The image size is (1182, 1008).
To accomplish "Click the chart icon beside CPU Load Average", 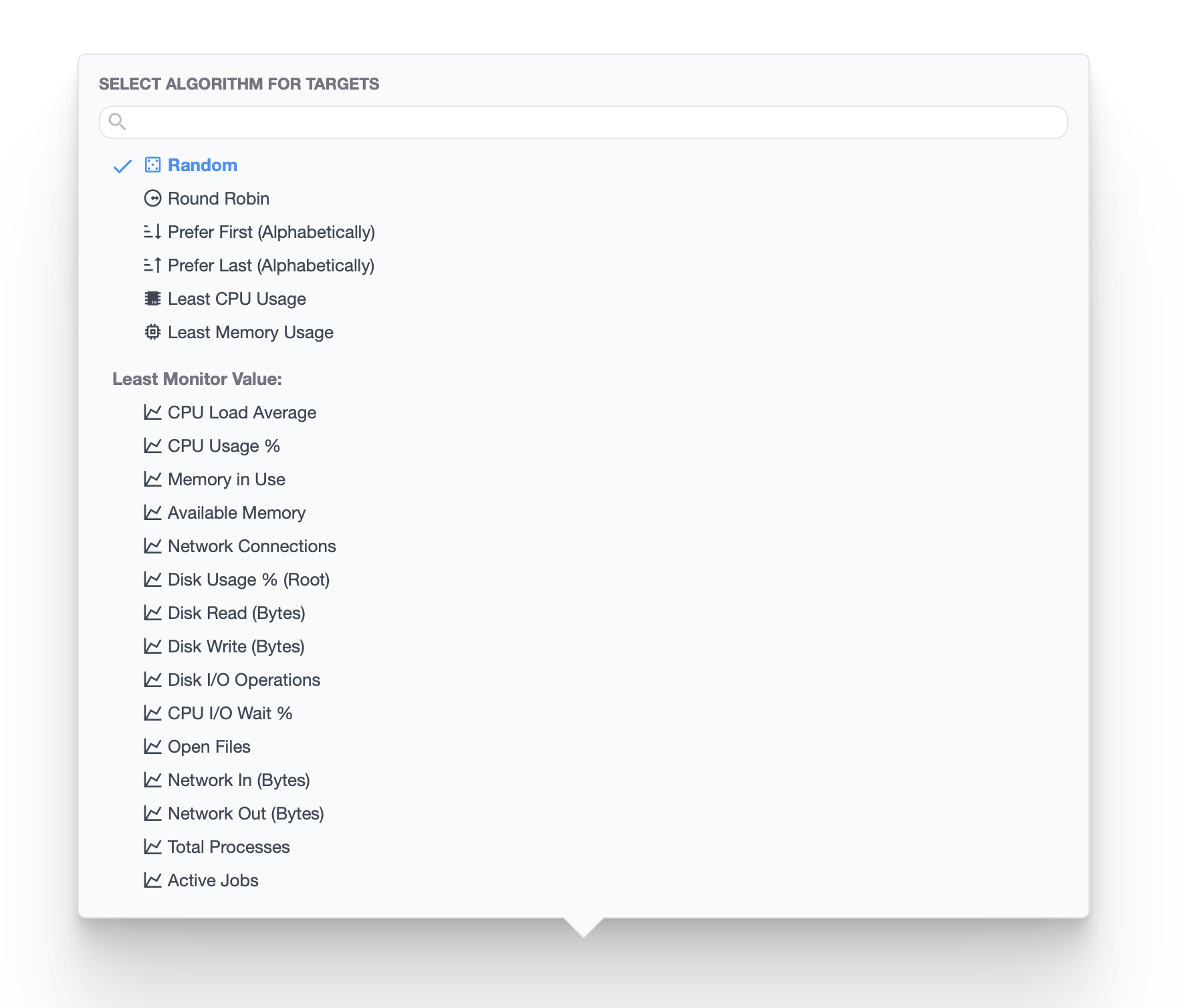I will [152, 412].
